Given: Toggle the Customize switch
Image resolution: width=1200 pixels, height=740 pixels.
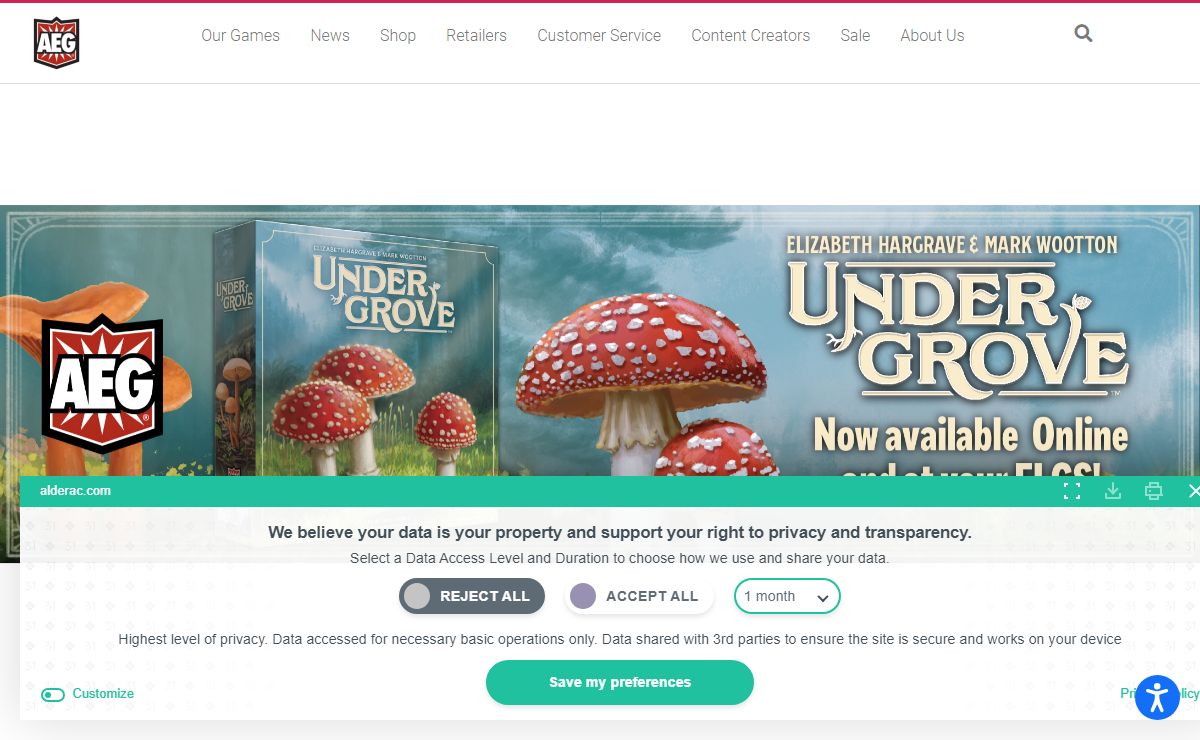Looking at the screenshot, I should point(53,694).
